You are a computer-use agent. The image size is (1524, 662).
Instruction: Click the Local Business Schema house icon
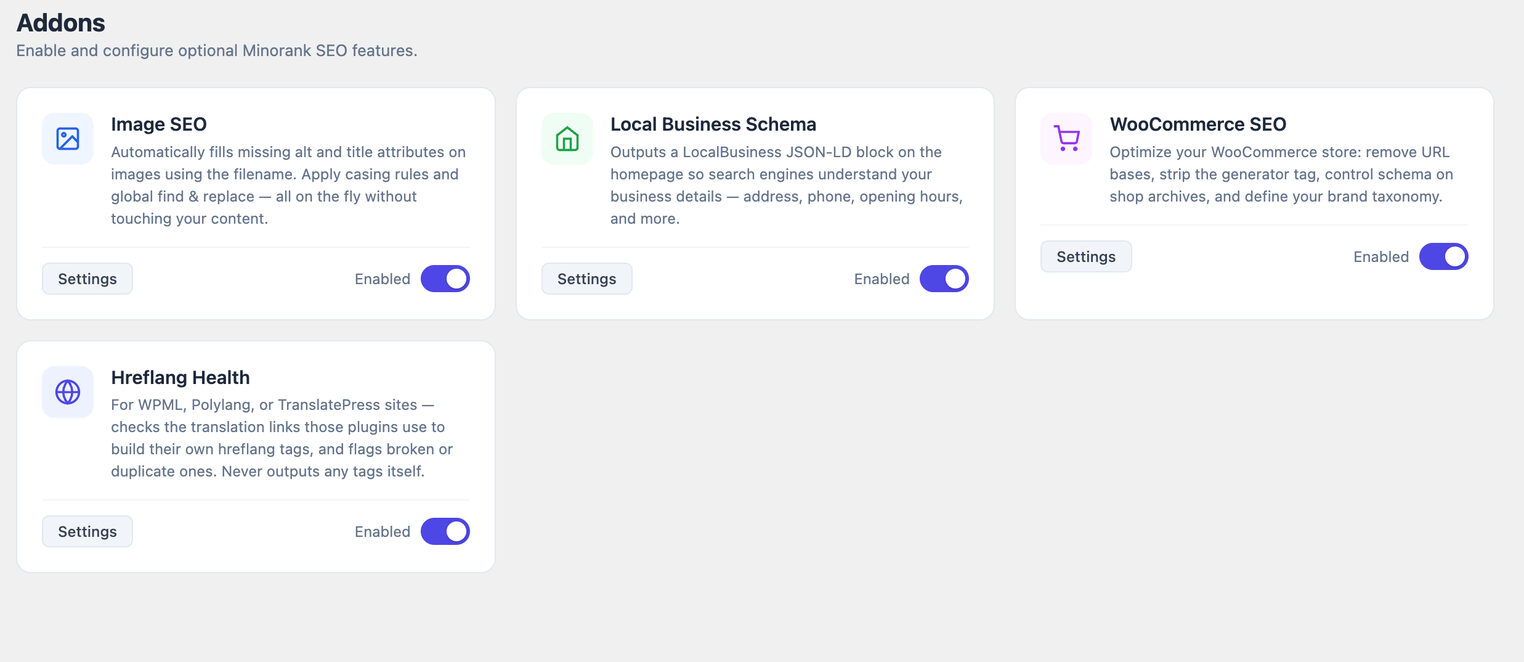tap(567, 139)
